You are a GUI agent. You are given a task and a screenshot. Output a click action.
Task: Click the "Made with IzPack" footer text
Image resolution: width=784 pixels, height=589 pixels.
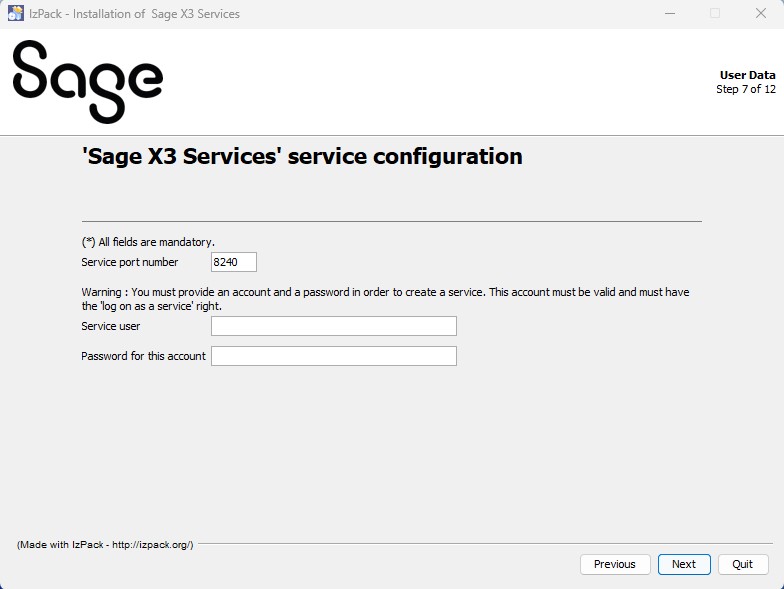click(105, 544)
